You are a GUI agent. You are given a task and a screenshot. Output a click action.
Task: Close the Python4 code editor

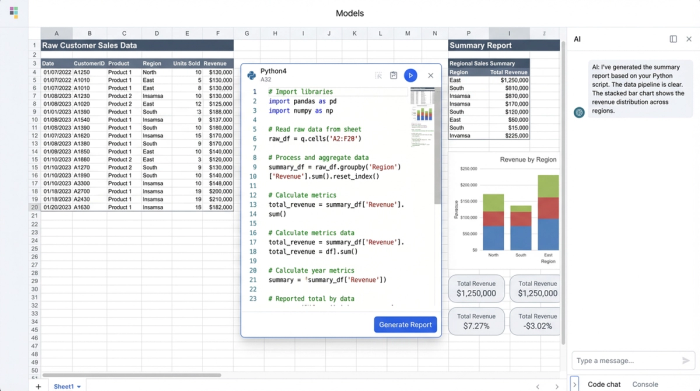pyautogui.click(x=430, y=75)
